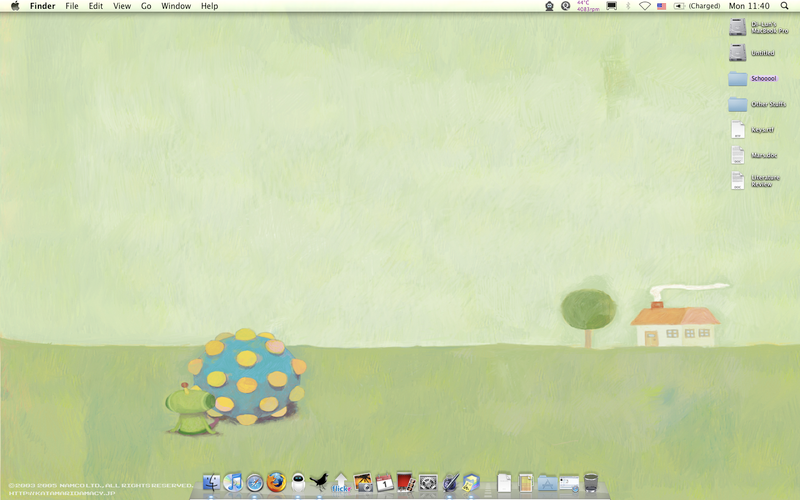Click the leftmost dark status menu bar icon
800x500 pixels.
click(549, 6)
